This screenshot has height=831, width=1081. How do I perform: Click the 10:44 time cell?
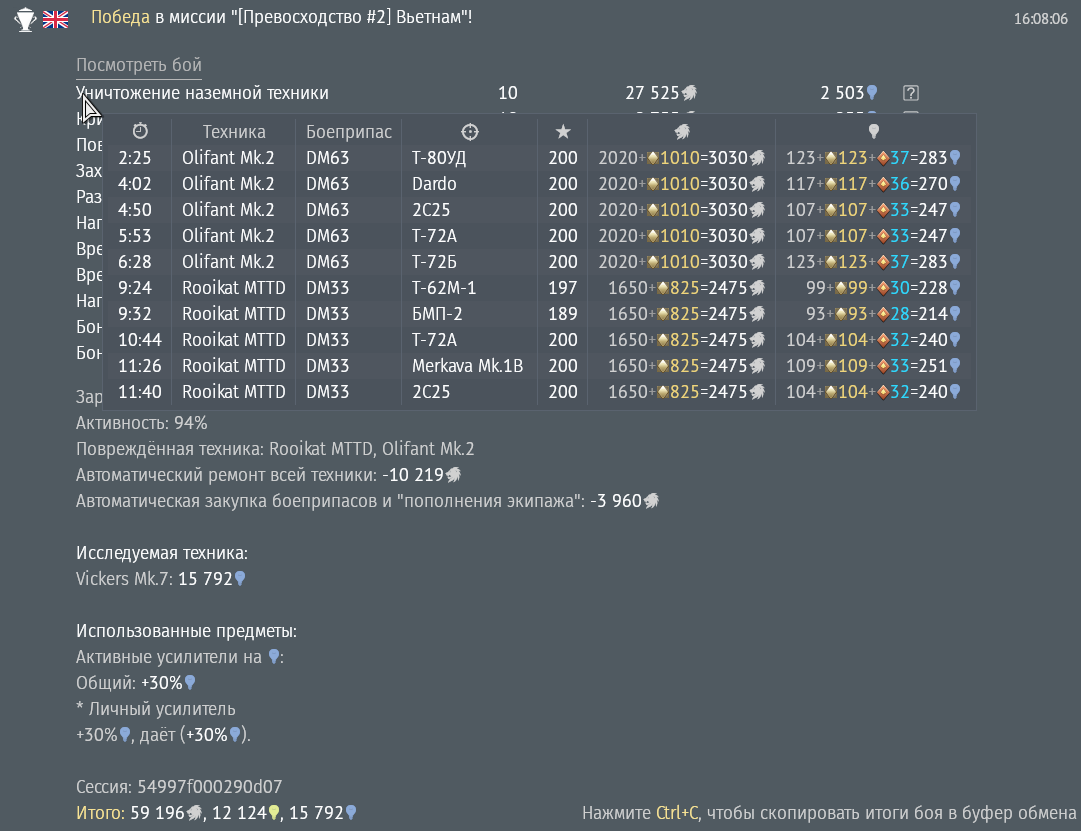point(140,340)
